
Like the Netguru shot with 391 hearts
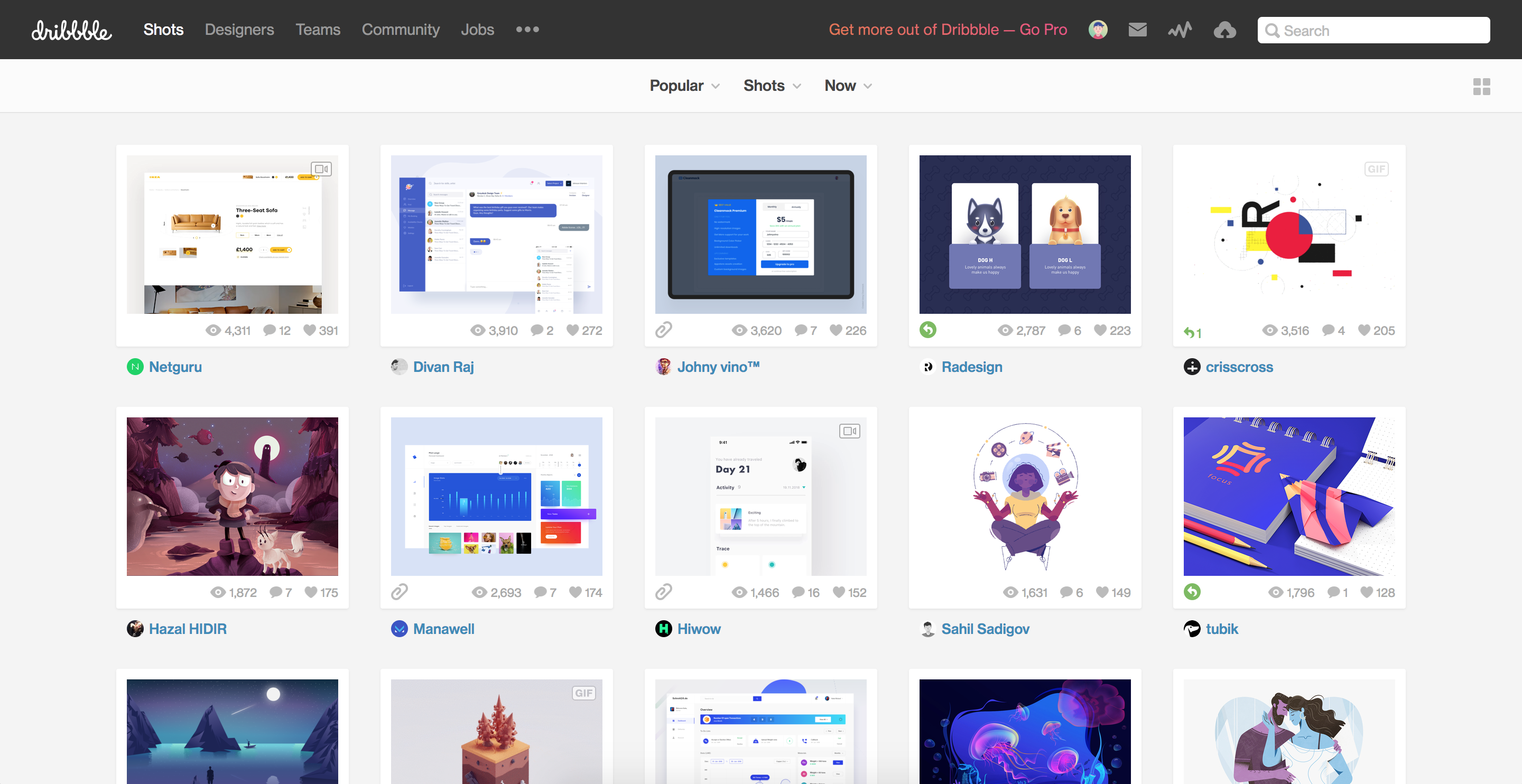(310, 330)
